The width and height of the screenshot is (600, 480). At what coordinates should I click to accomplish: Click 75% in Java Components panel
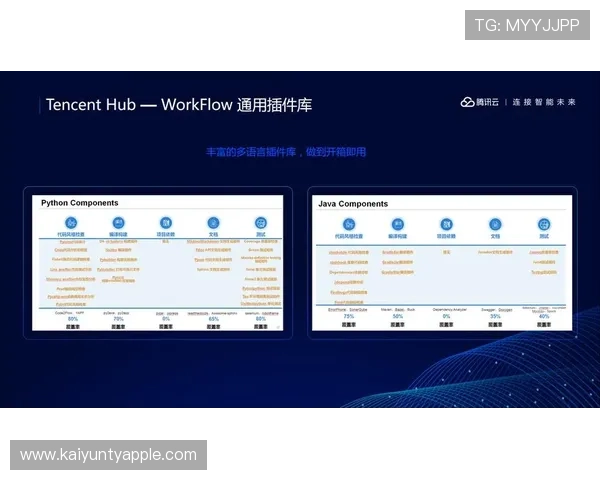(x=349, y=317)
